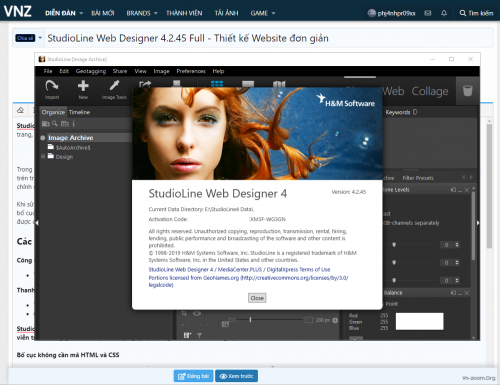Close the Tone Levels panel
The width and height of the screenshot is (500, 385).
pyautogui.click(x=467, y=190)
